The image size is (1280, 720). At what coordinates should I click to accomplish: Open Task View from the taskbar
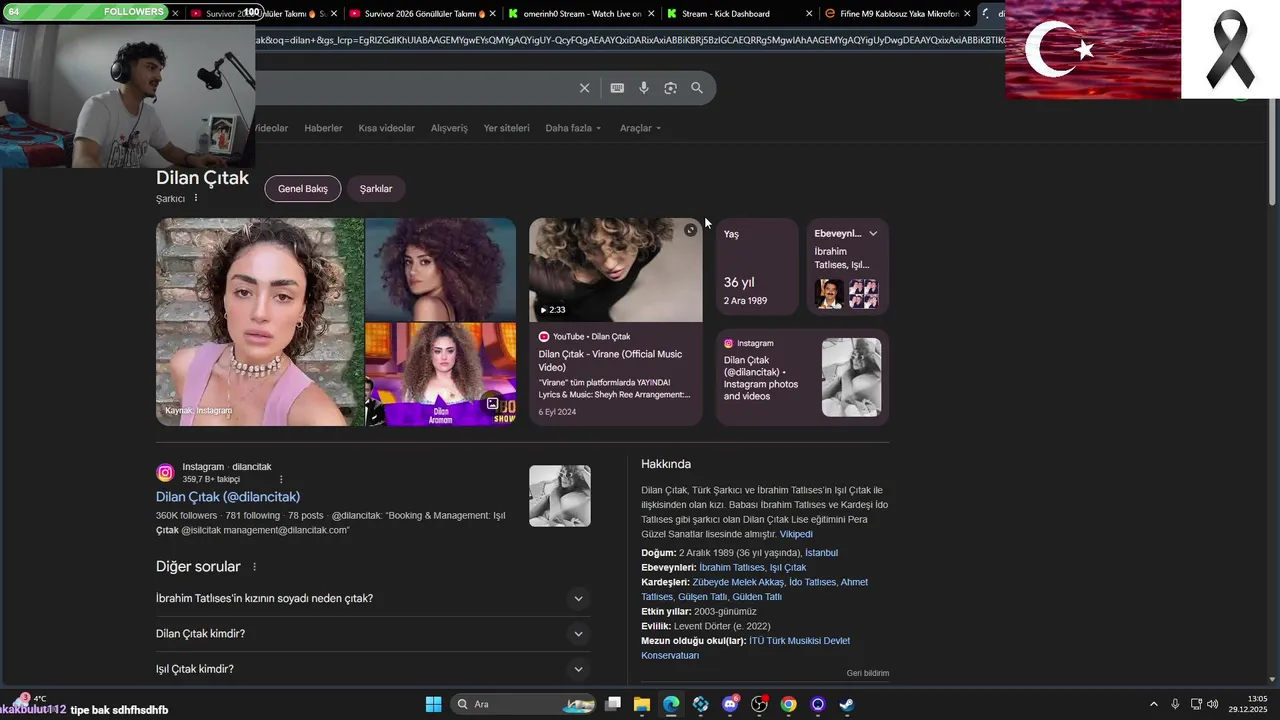[613, 704]
